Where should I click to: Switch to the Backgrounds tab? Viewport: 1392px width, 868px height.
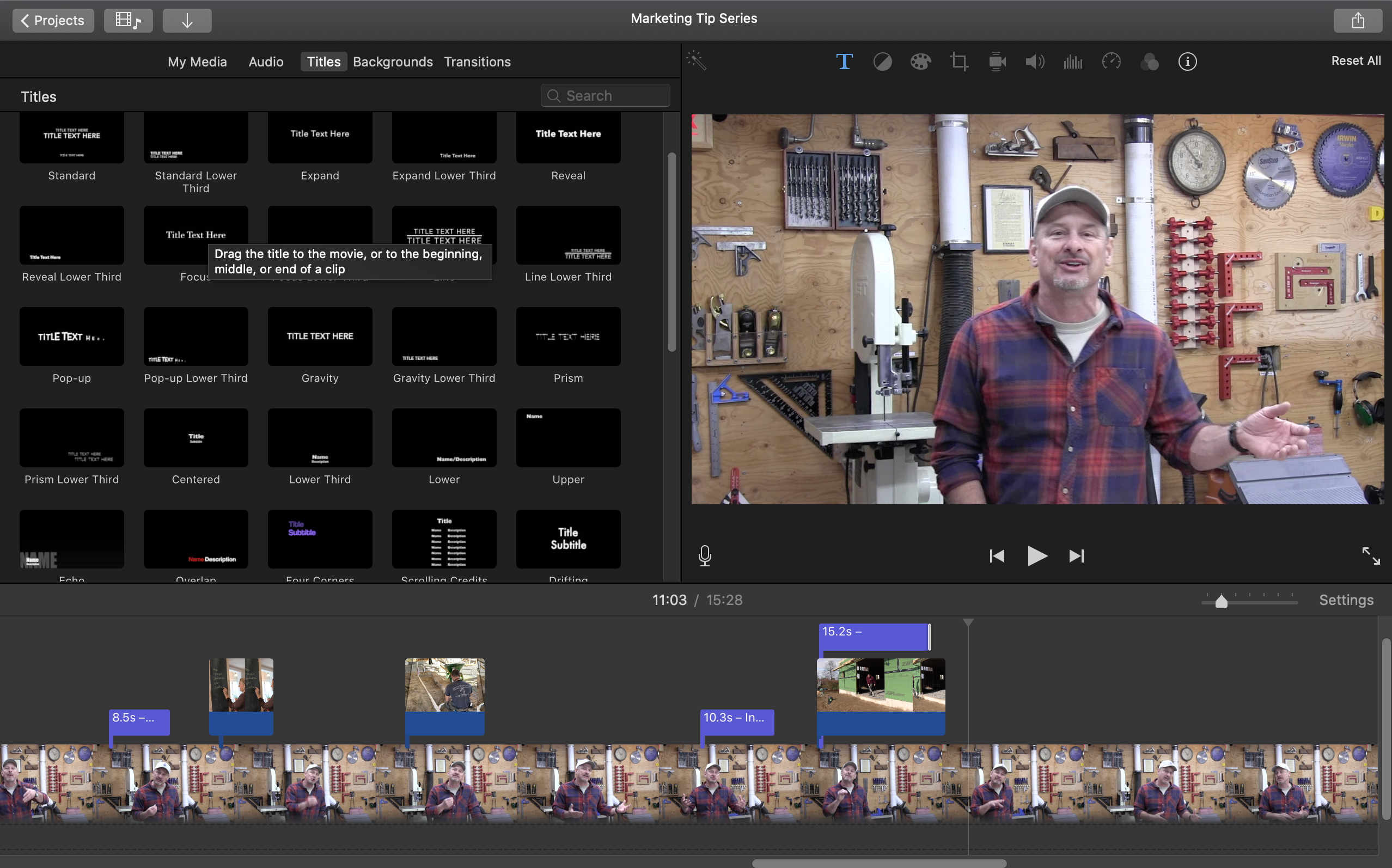pyautogui.click(x=393, y=62)
